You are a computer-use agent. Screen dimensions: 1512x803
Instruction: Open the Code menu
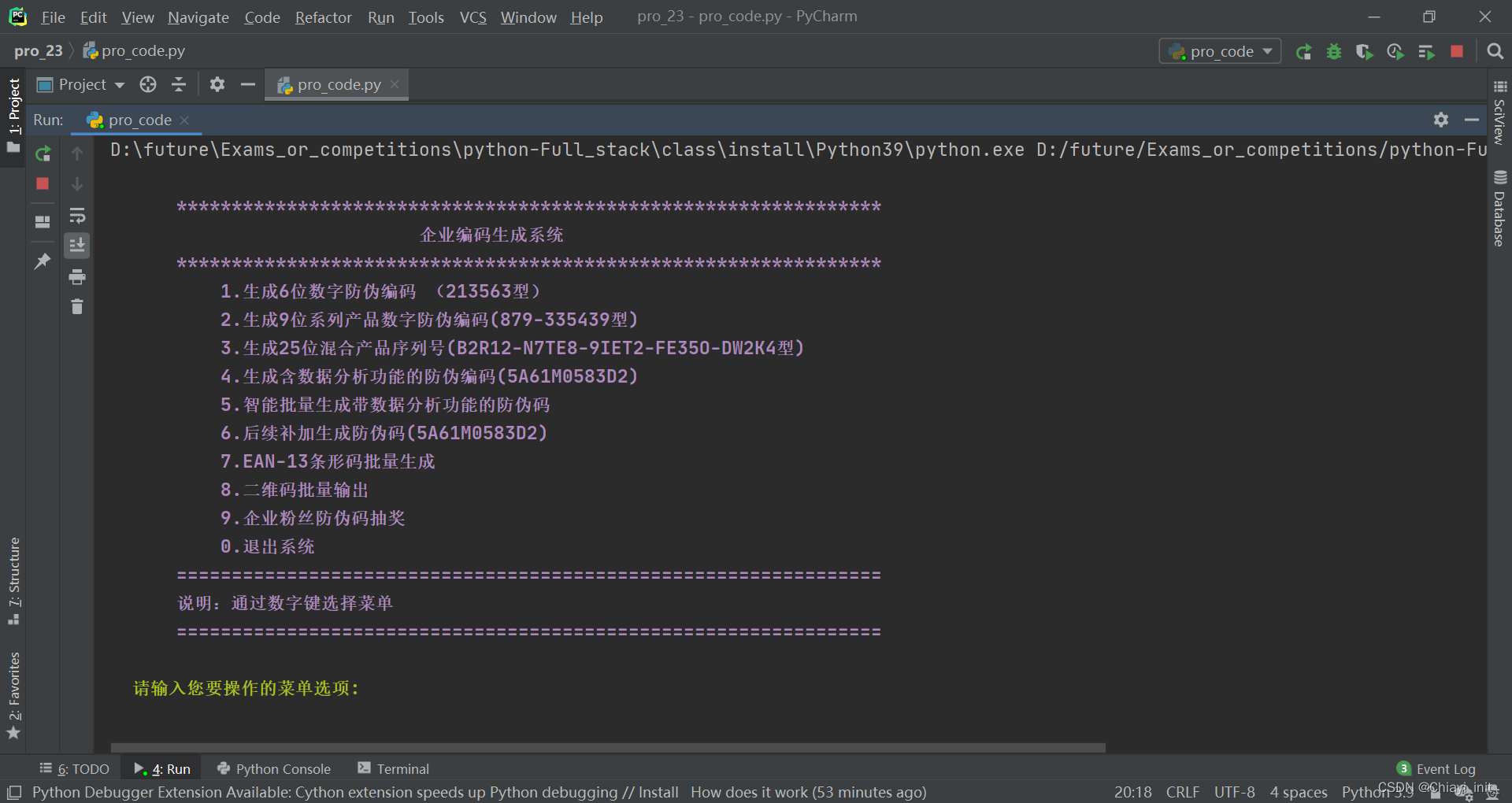click(x=262, y=17)
